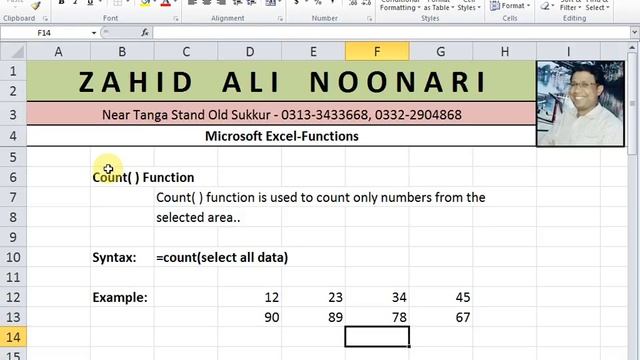Screen dimensions: 640x360
Task: Toggle Italic formatting
Action: pos(76,3)
